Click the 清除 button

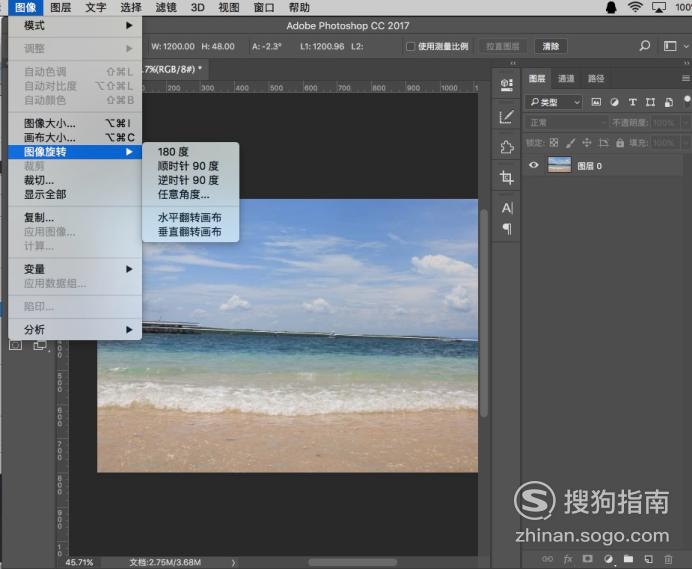pyautogui.click(x=550, y=46)
